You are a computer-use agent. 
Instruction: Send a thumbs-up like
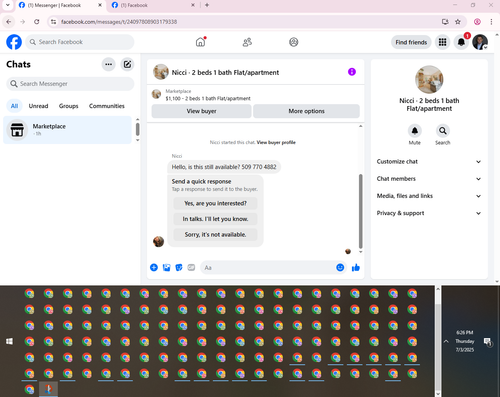[356, 267]
